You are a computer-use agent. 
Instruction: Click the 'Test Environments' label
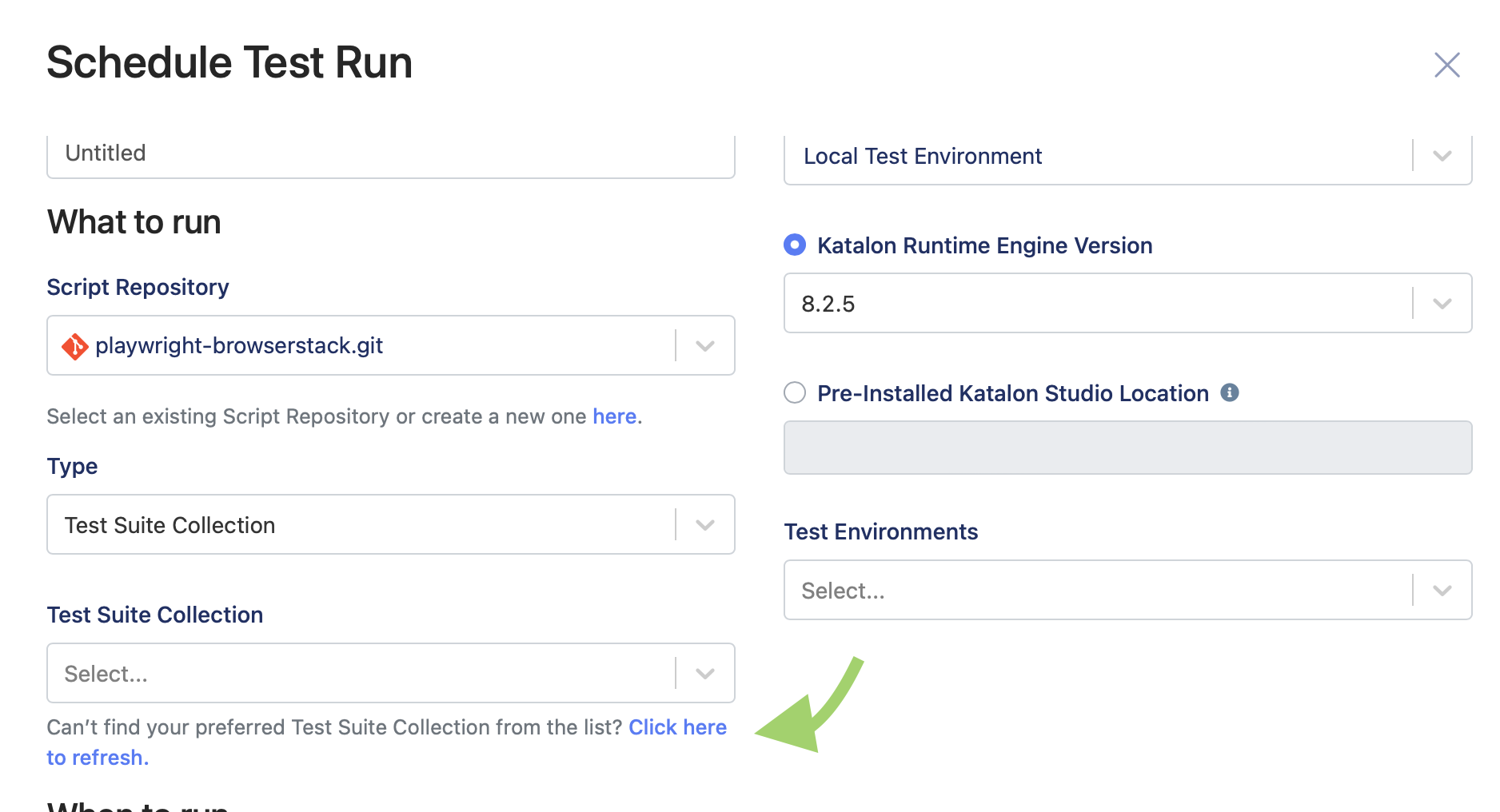881,531
